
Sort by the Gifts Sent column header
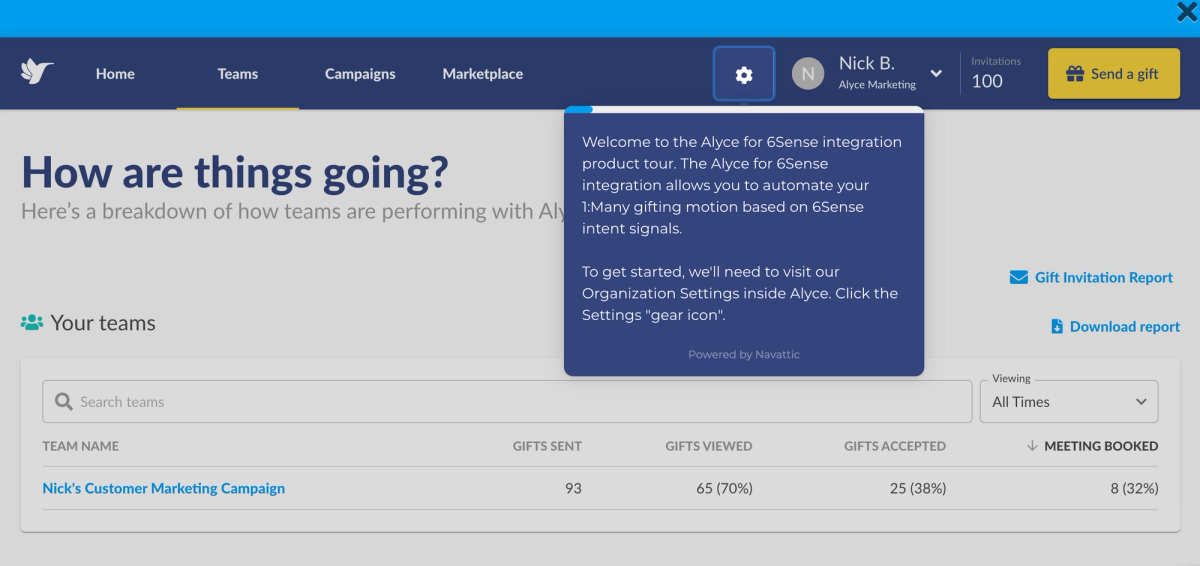(547, 446)
